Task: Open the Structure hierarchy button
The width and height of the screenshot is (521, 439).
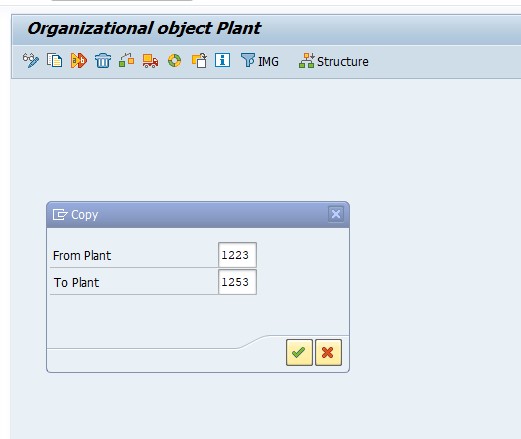Action: tap(334, 61)
